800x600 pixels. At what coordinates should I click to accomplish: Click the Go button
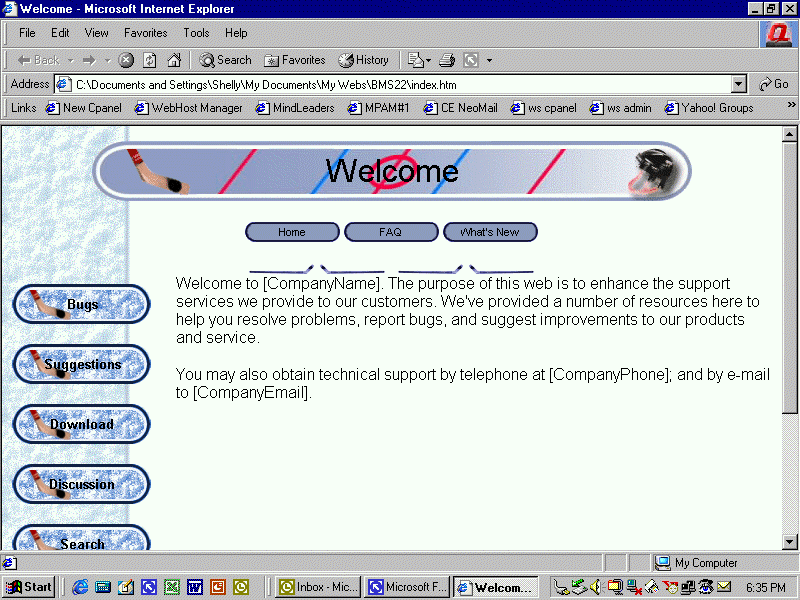[x=774, y=84]
